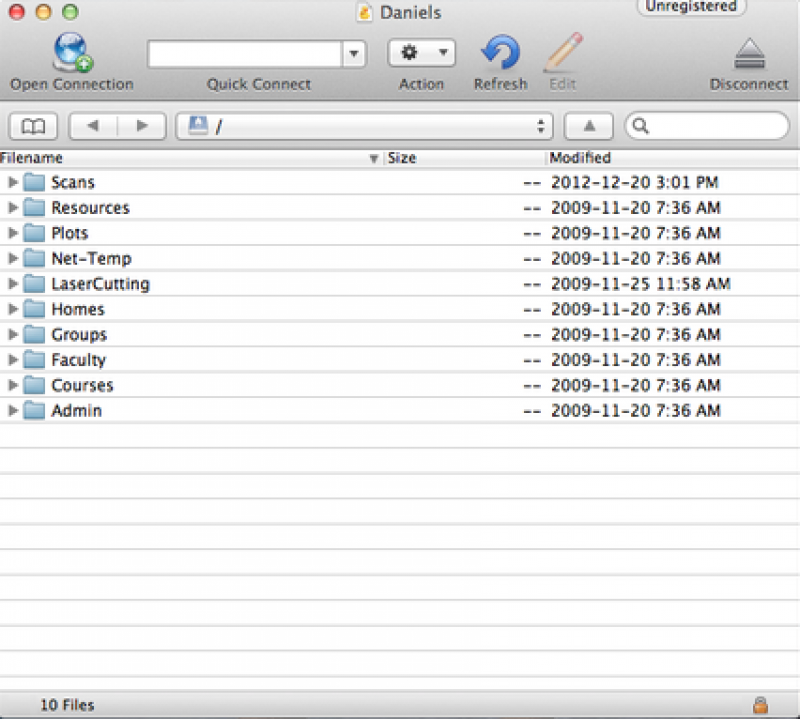Click the Refresh arrow icon
800x719 pixels.
501,52
